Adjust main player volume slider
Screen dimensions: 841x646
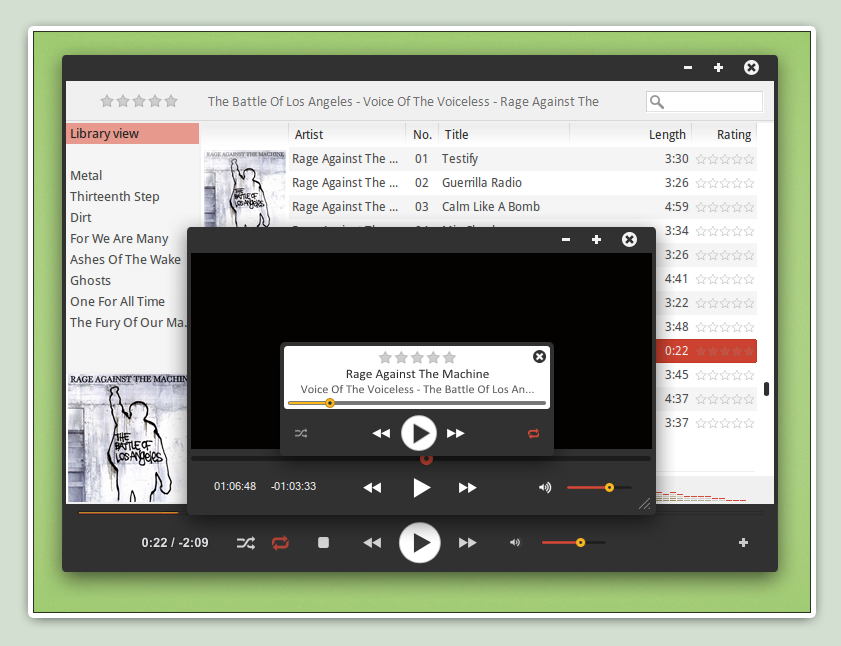click(573, 542)
